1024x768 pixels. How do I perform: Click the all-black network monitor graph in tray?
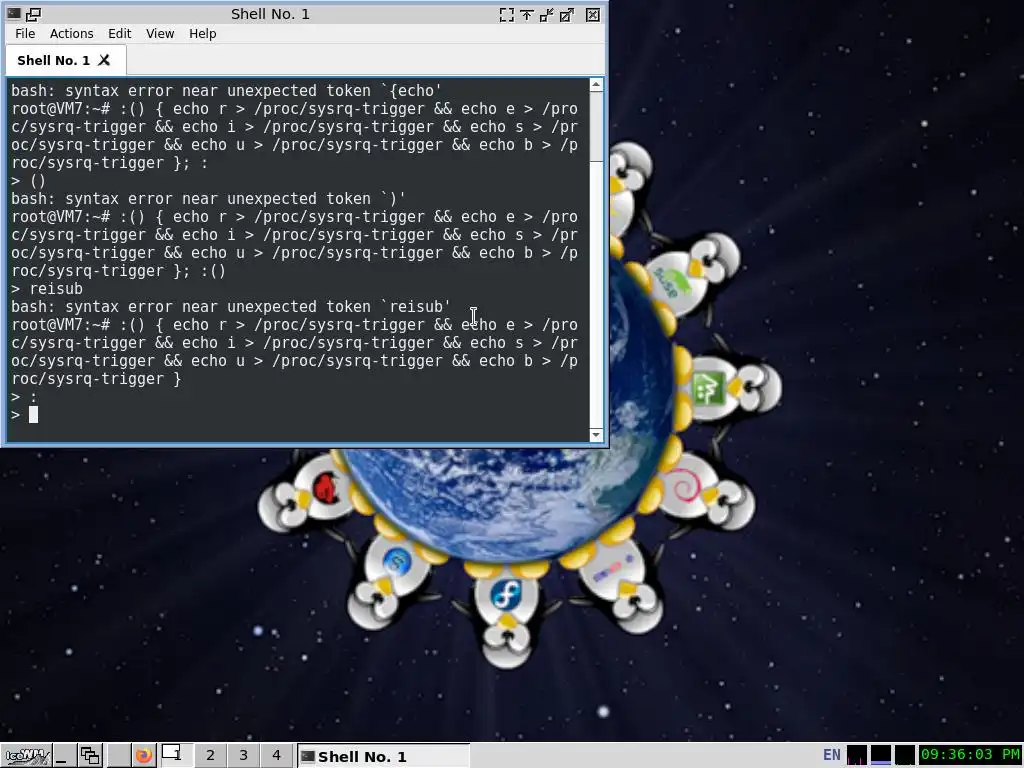904,755
